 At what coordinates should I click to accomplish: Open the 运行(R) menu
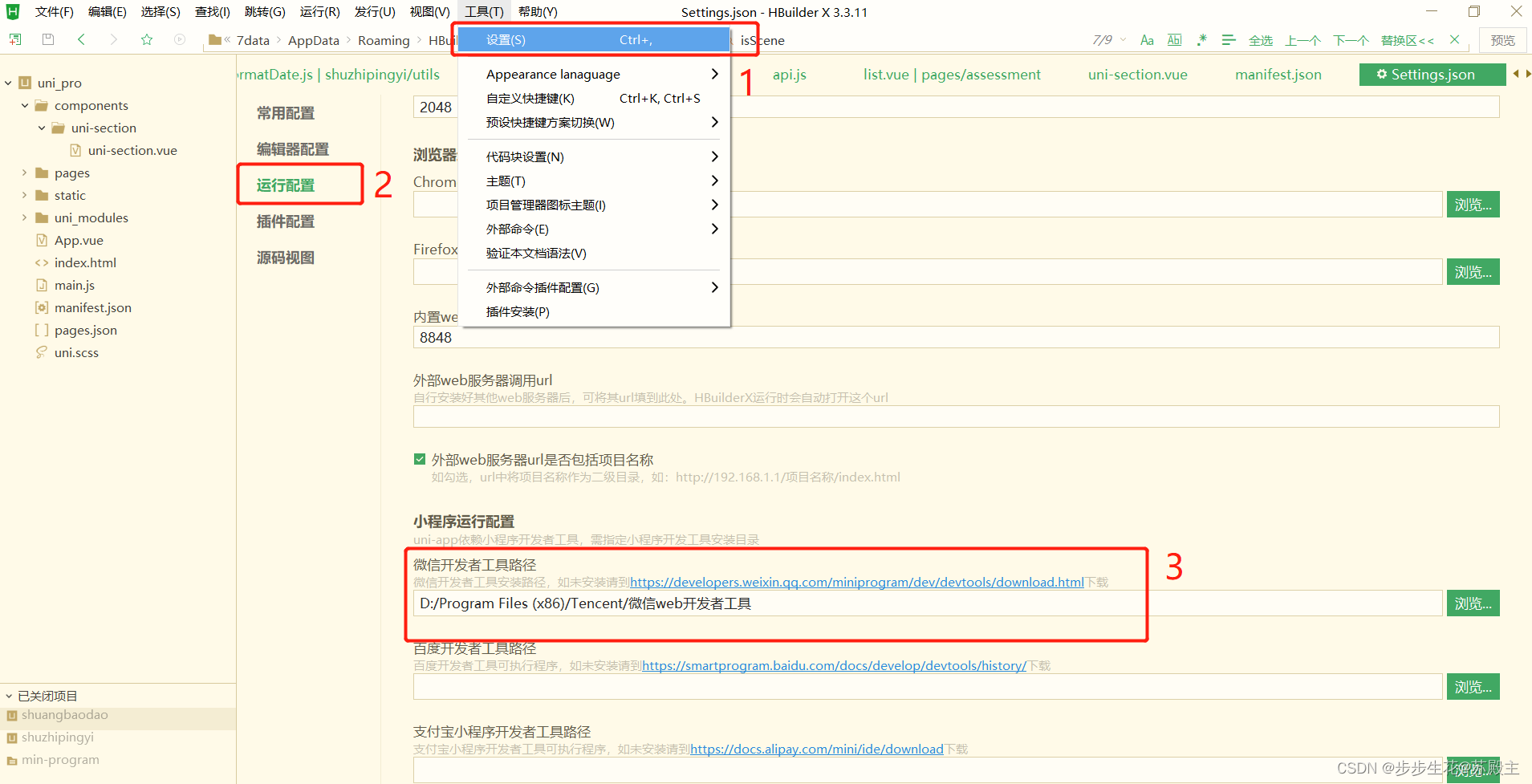click(x=320, y=12)
